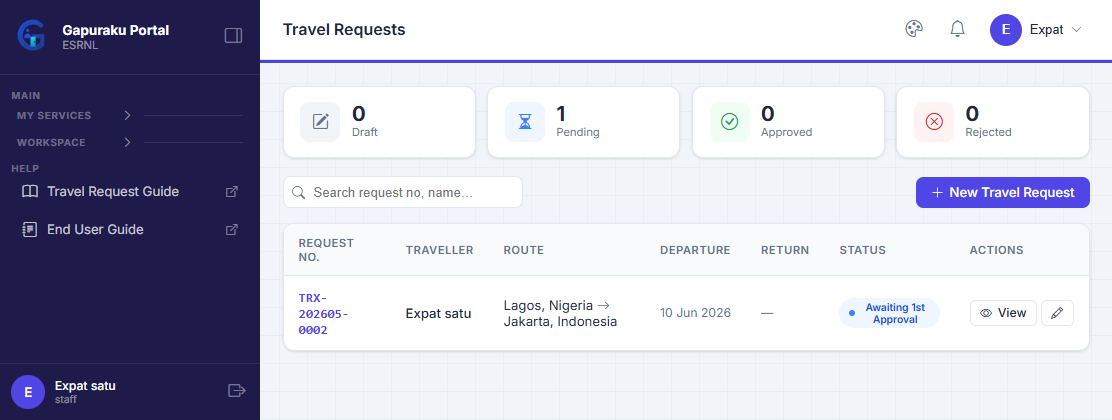Viewport: 1112px width, 420px height.
Task: Click Expat satu name in sidebar footer
Action: coord(85,386)
